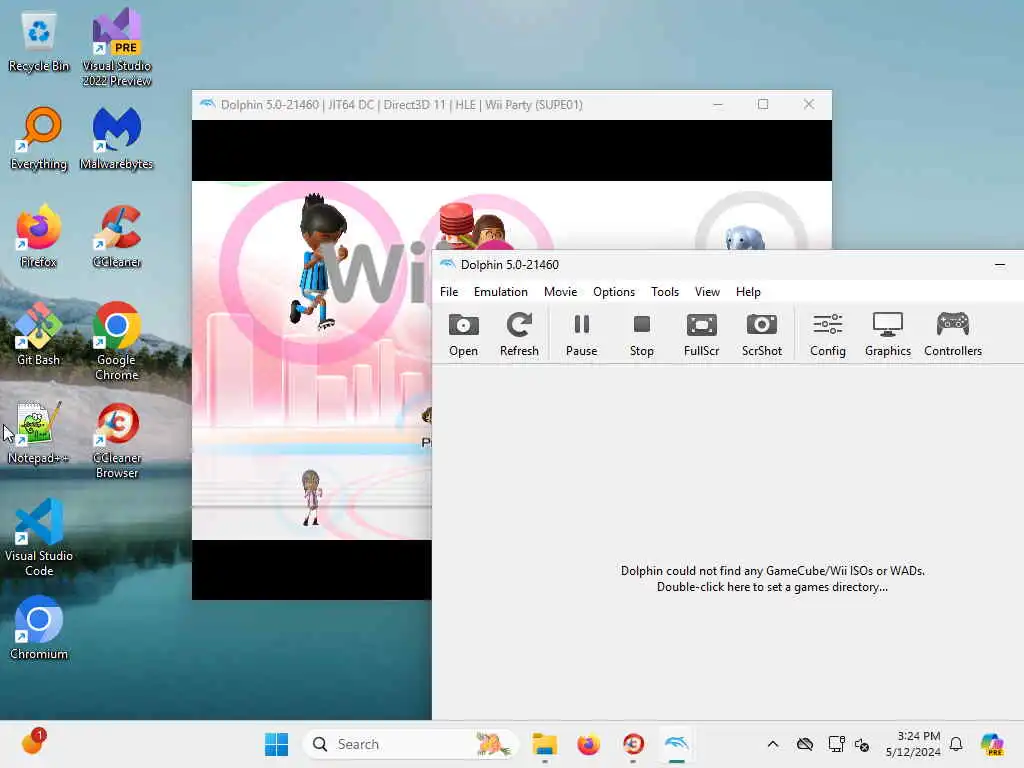1024x768 pixels.
Task: Select Visual Studio 2022 Preview desktop icon
Action: click(116, 48)
